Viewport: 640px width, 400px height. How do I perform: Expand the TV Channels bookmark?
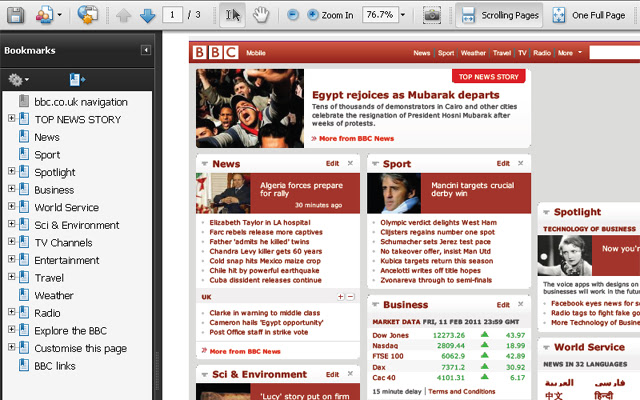point(11,241)
